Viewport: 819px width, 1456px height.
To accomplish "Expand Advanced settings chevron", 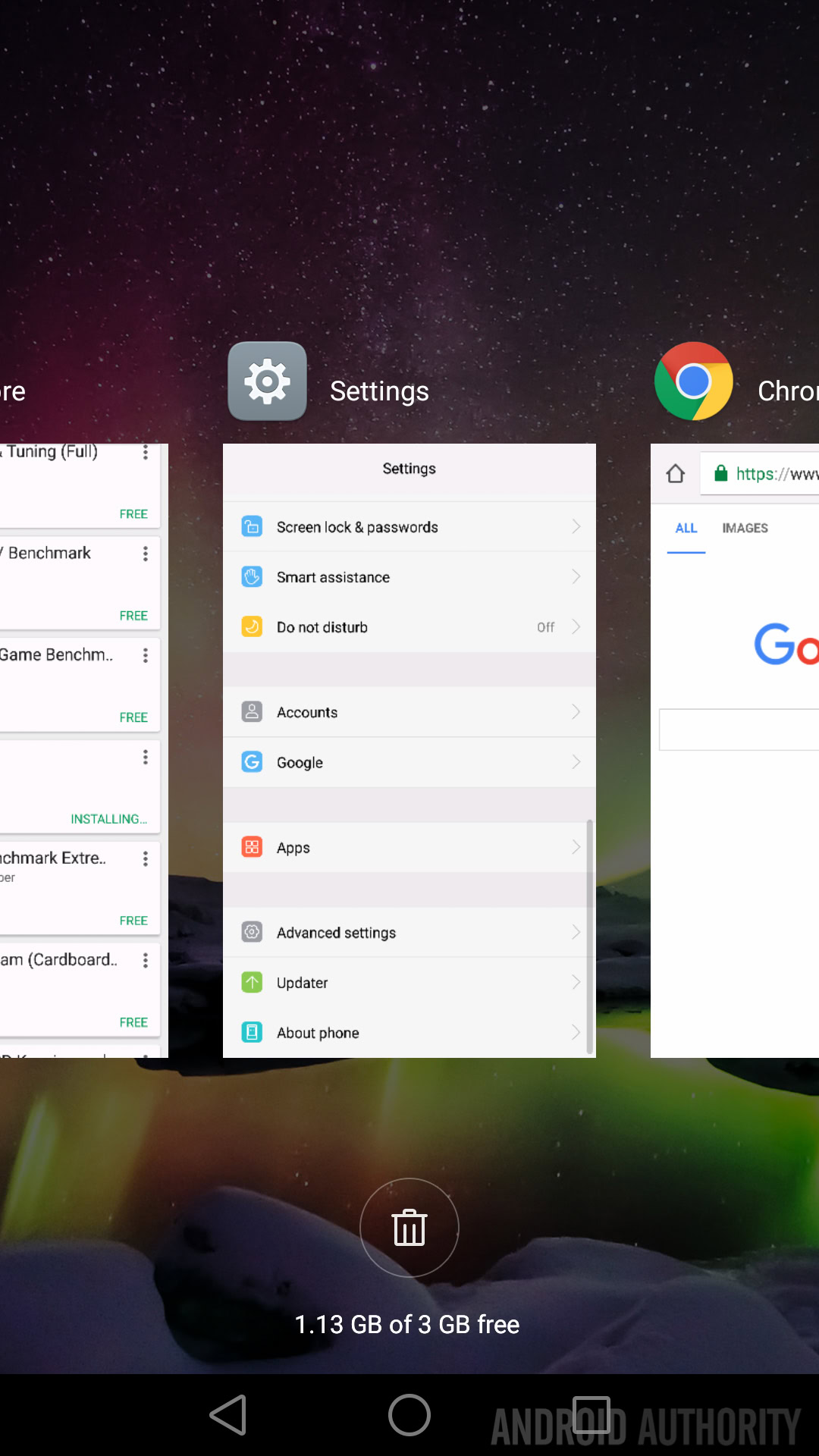I will (x=576, y=931).
